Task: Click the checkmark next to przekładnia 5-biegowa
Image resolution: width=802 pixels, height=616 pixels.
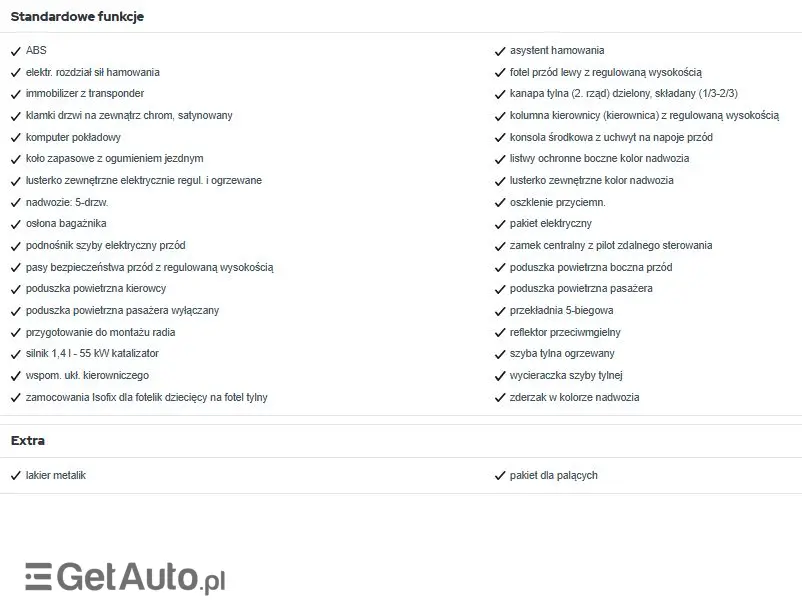Action: (x=500, y=311)
